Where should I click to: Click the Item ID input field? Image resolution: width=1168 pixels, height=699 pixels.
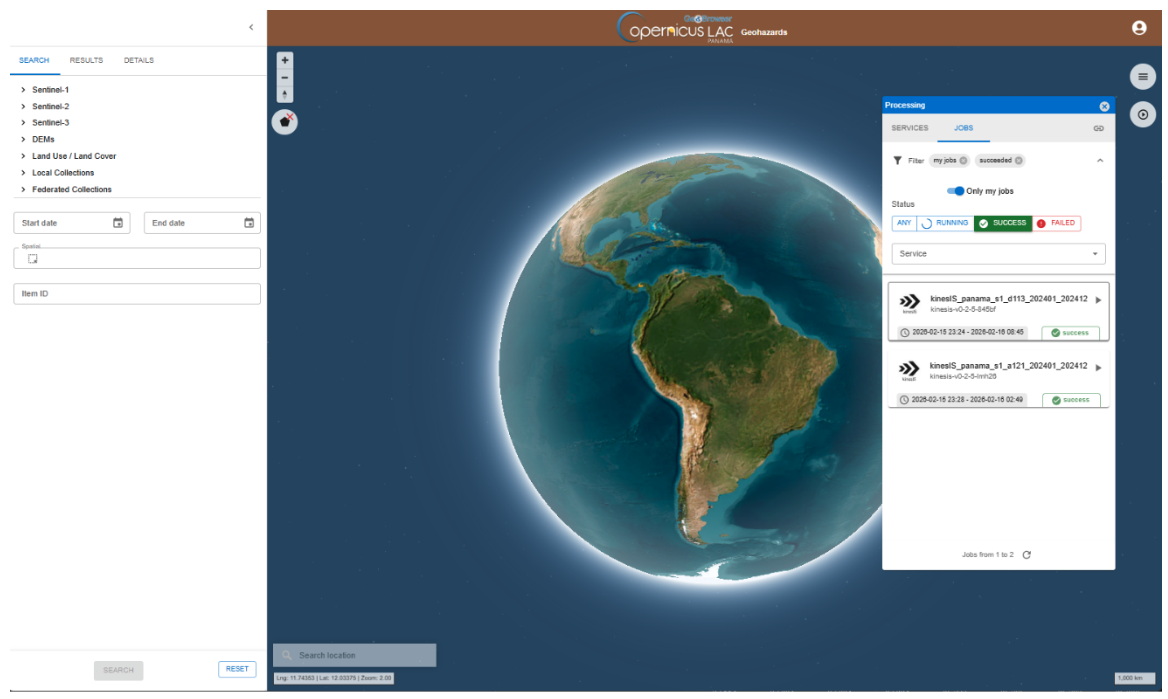(137, 294)
